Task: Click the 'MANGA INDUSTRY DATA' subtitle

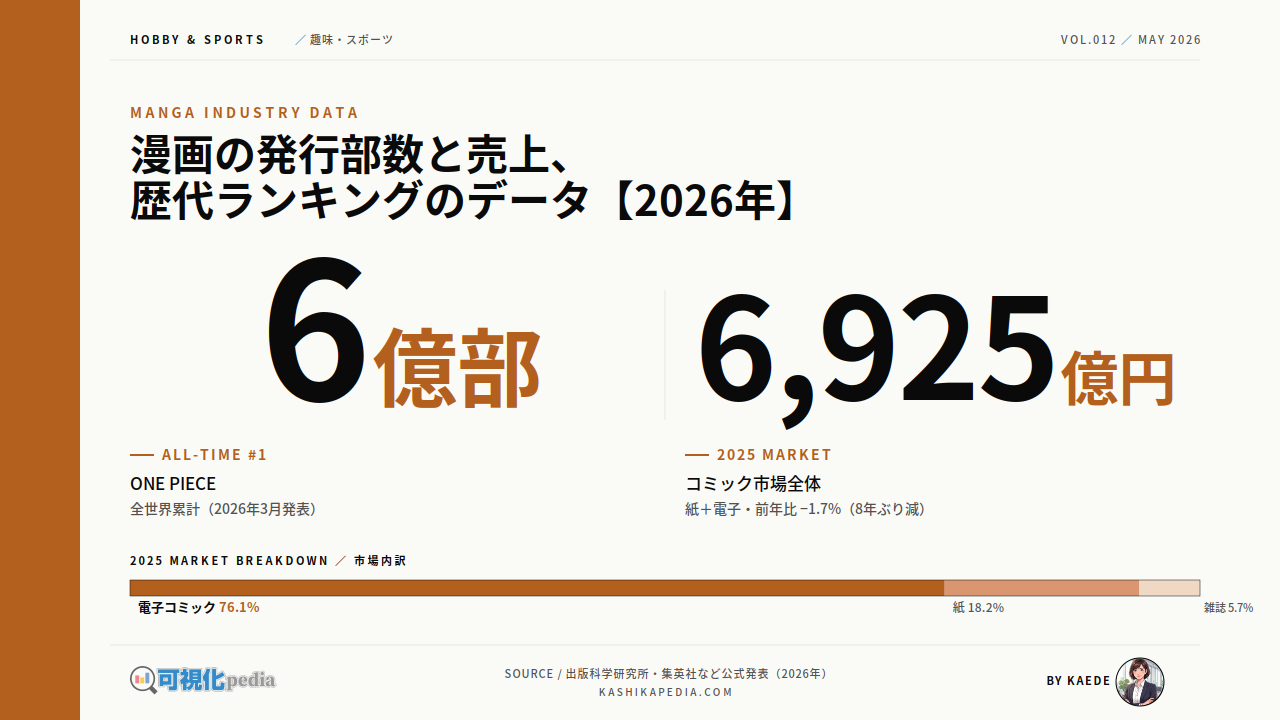Action: point(244,113)
